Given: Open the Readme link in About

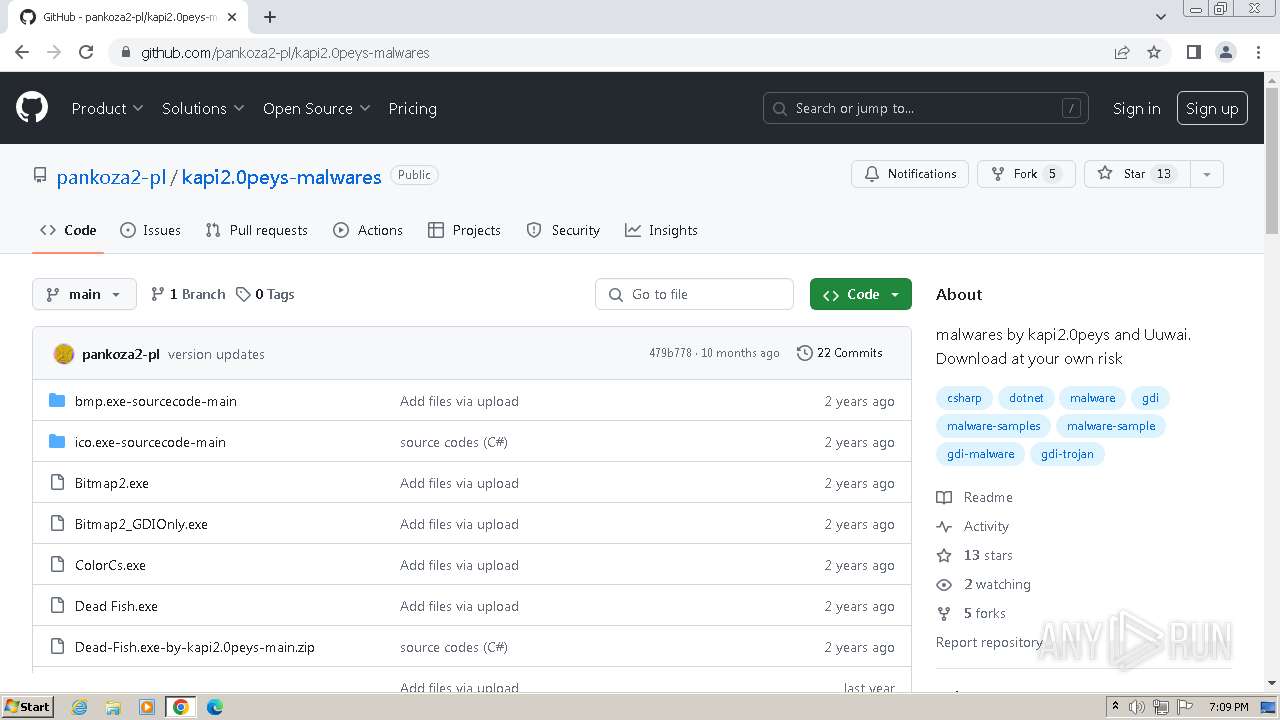Looking at the screenshot, I should click(x=975, y=497).
